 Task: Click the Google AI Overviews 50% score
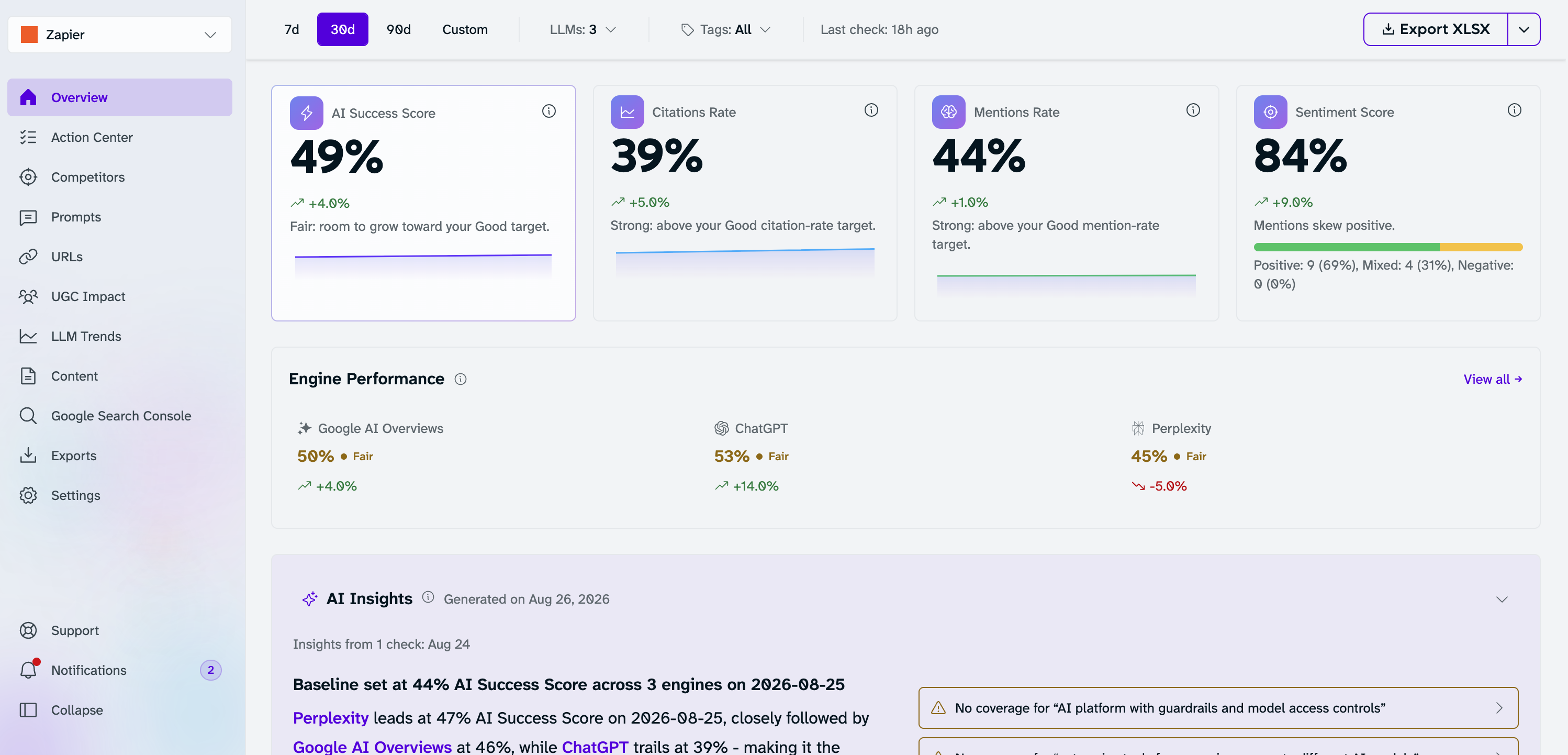(x=315, y=456)
